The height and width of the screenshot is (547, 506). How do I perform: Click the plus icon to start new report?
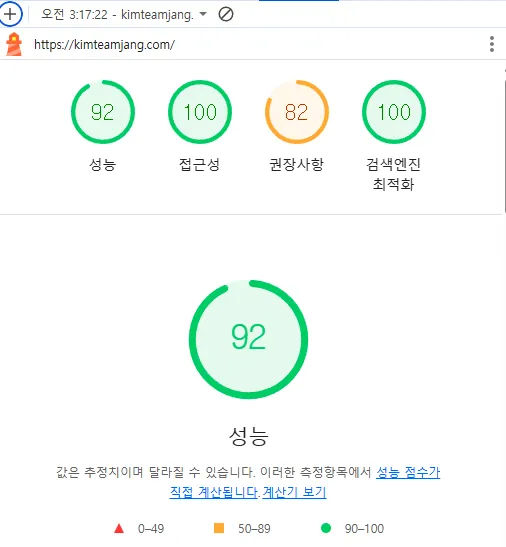click(10, 14)
